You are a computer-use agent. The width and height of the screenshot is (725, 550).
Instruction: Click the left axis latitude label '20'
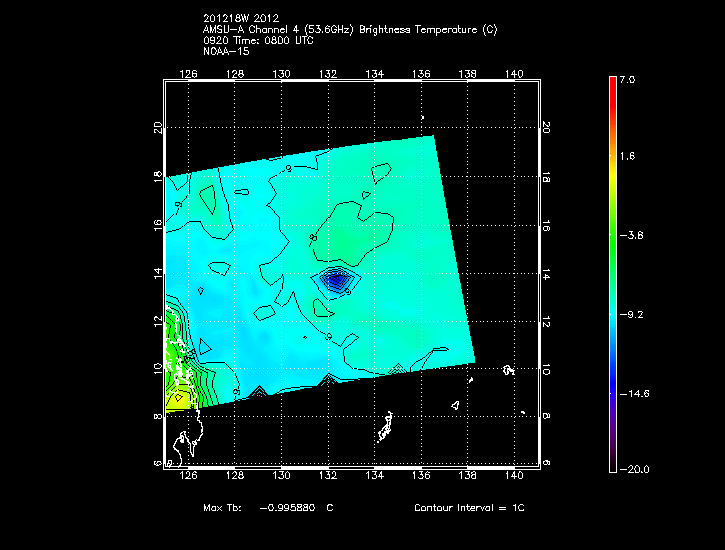(158, 128)
